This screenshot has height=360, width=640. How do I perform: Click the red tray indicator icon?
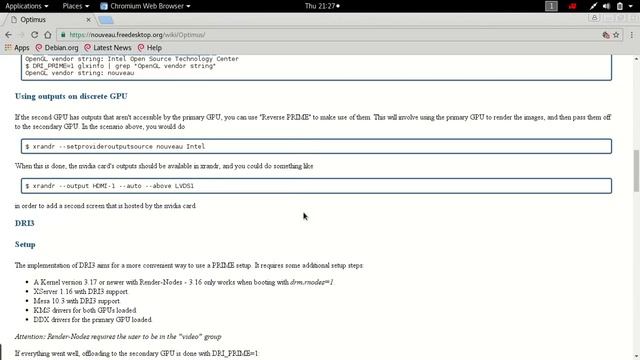pos(572,6)
